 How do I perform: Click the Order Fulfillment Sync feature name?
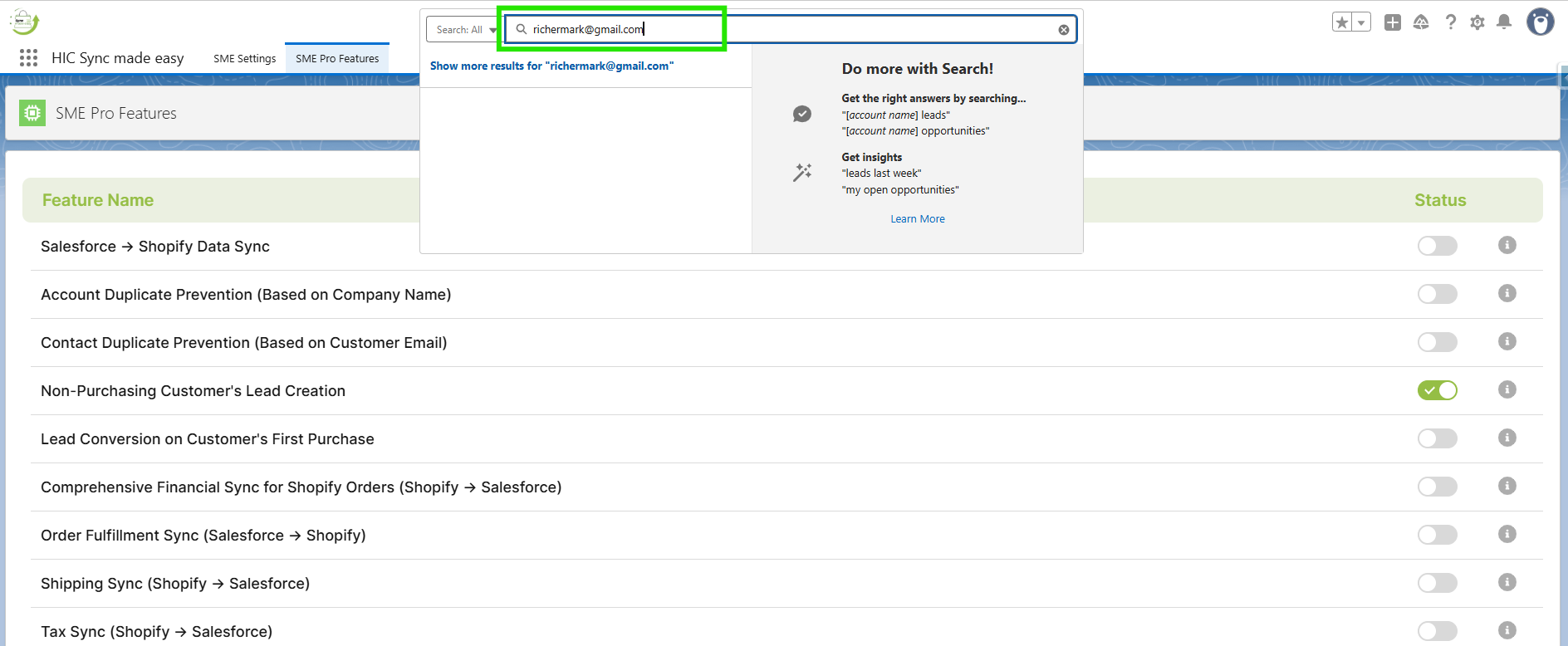[203, 536]
